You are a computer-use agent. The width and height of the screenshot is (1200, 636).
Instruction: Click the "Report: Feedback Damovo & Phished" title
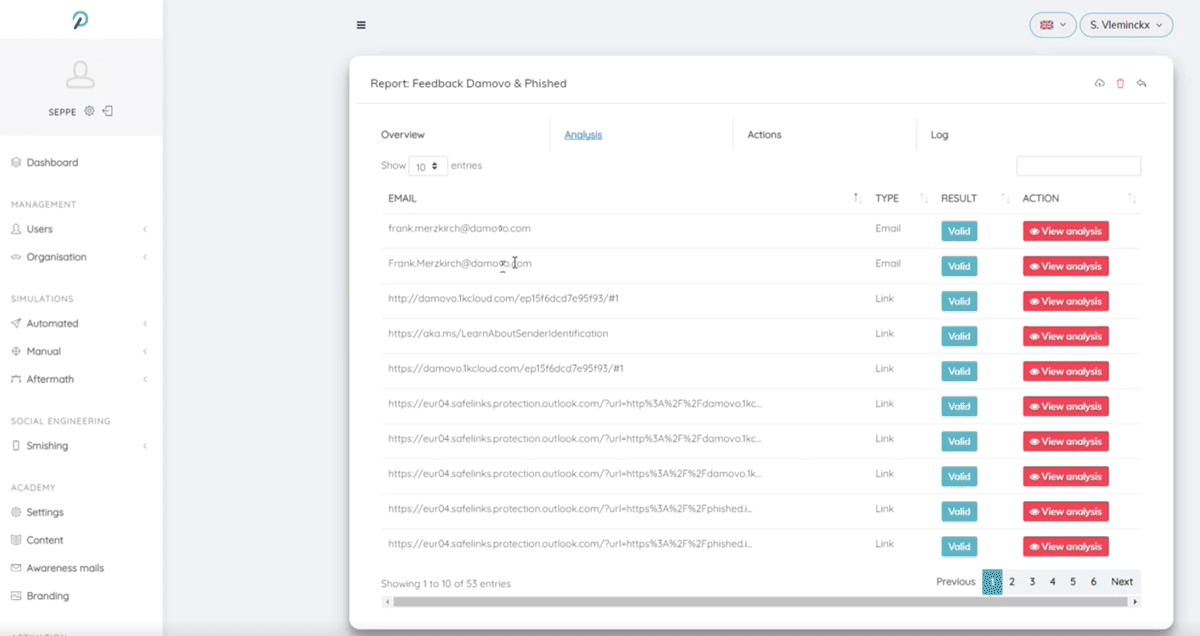click(469, 83)
